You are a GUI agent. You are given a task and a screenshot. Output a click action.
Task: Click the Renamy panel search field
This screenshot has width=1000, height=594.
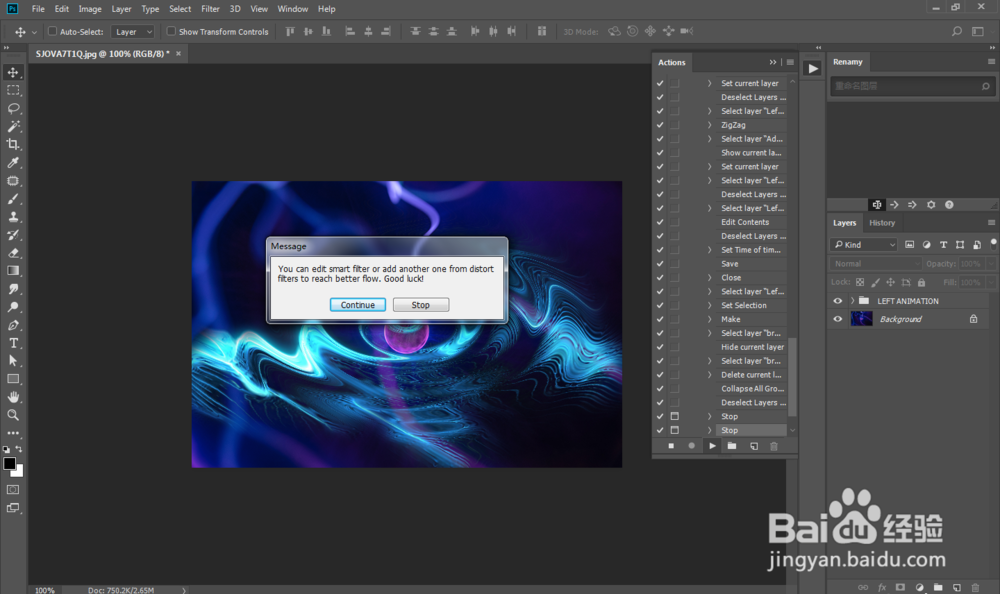click(x=911, y=86)
